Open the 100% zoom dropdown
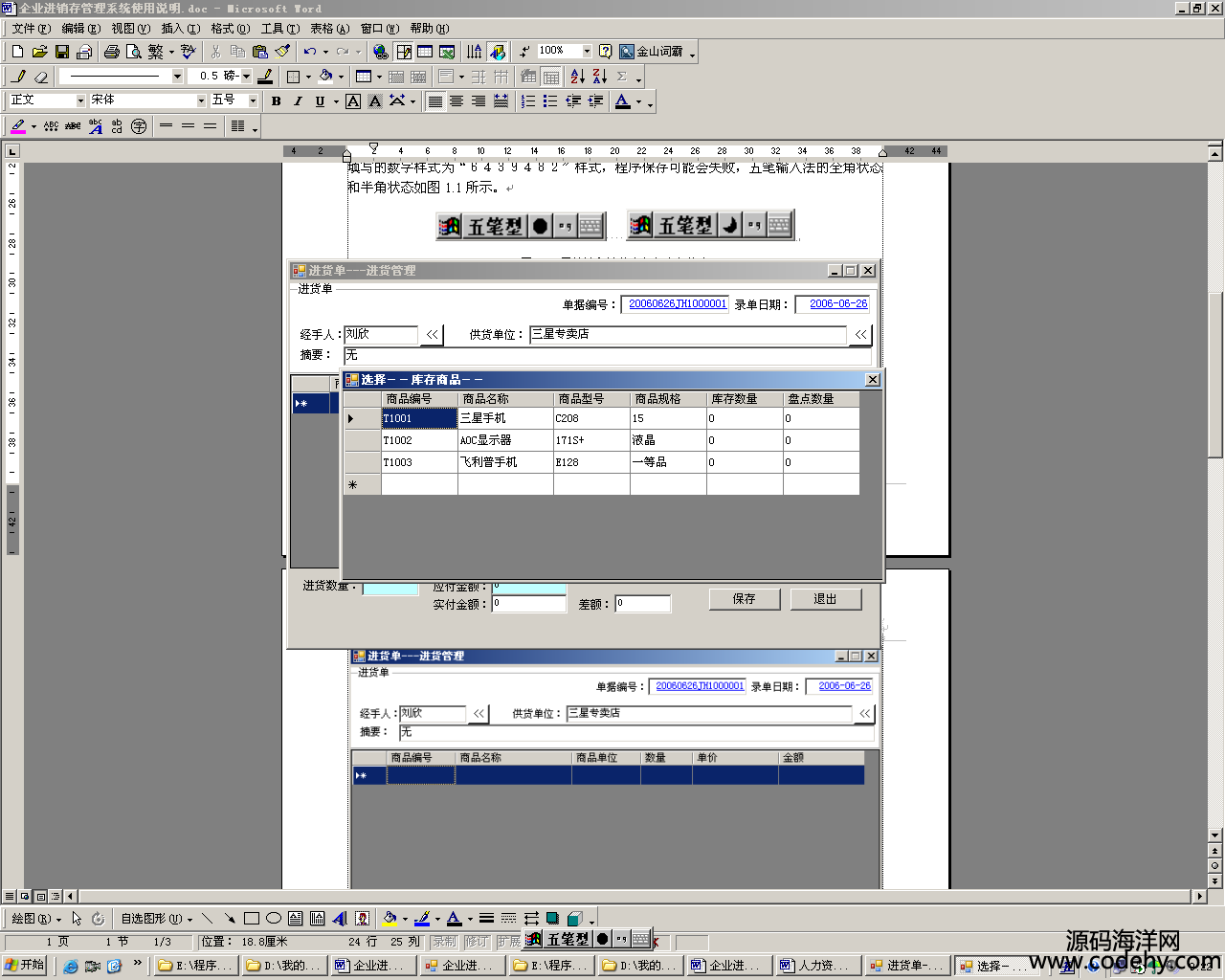Image resolution: width=1225 pixels, height=980 pixels. pyautogui.click(x=587, y=51)
